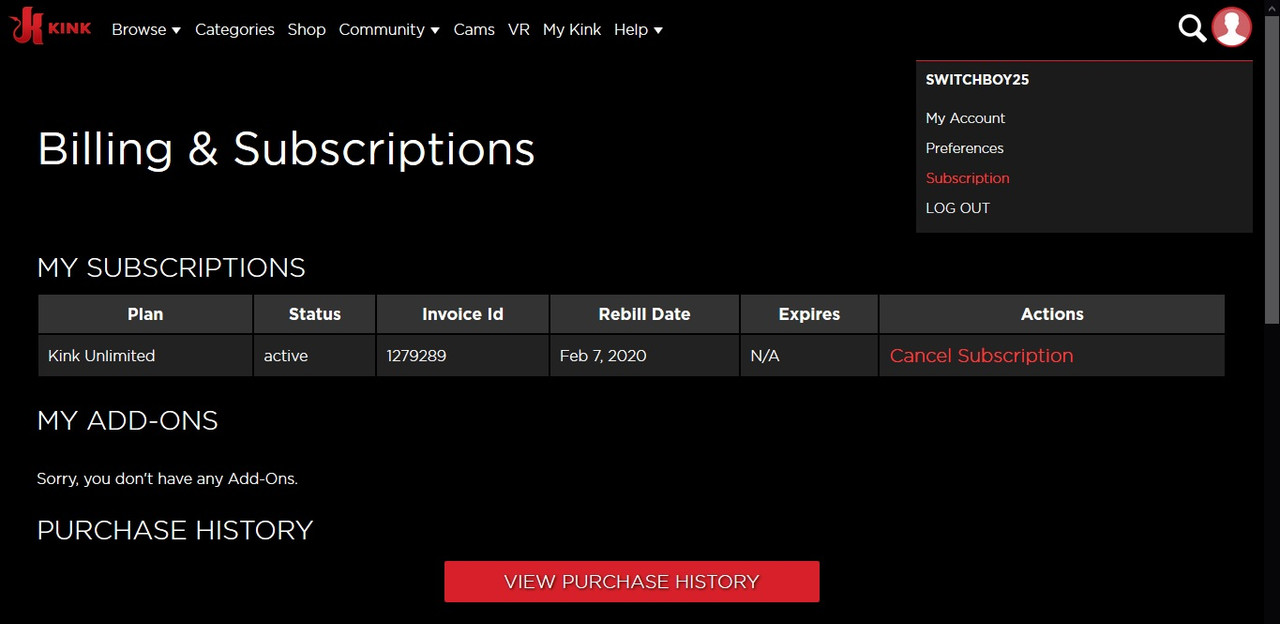
Task: Click invoice id 1279289
Action: 462,356
